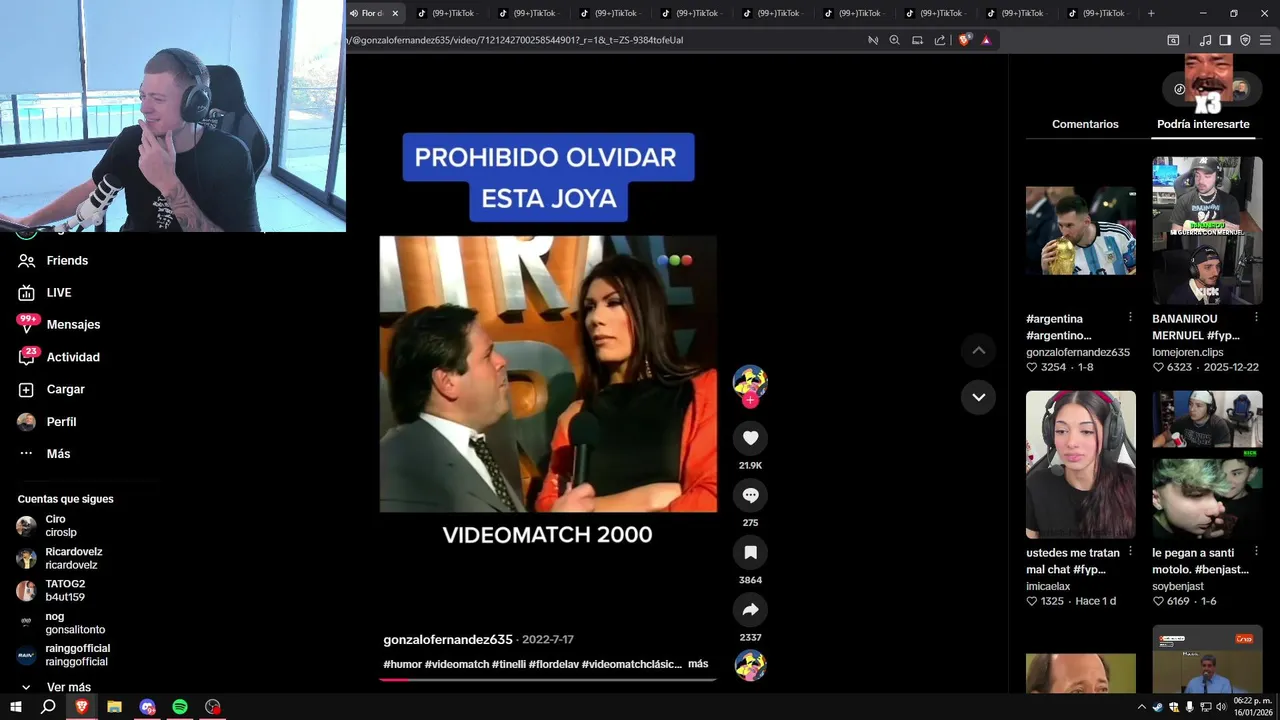This screenshot has width=1280, height=720.
Task: Click the install-app icon in the address bar
Action: coord(917,40)
